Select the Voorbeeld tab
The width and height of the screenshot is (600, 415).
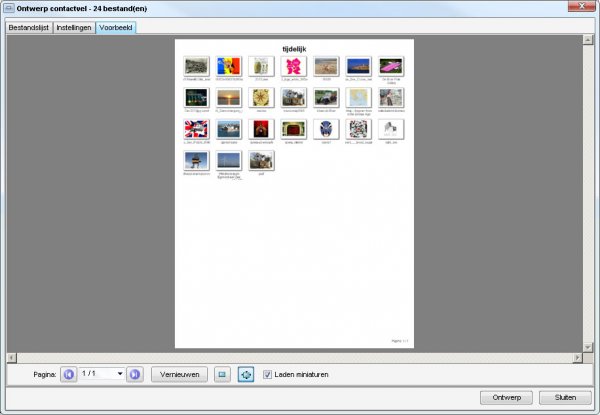tap(116, 27)
